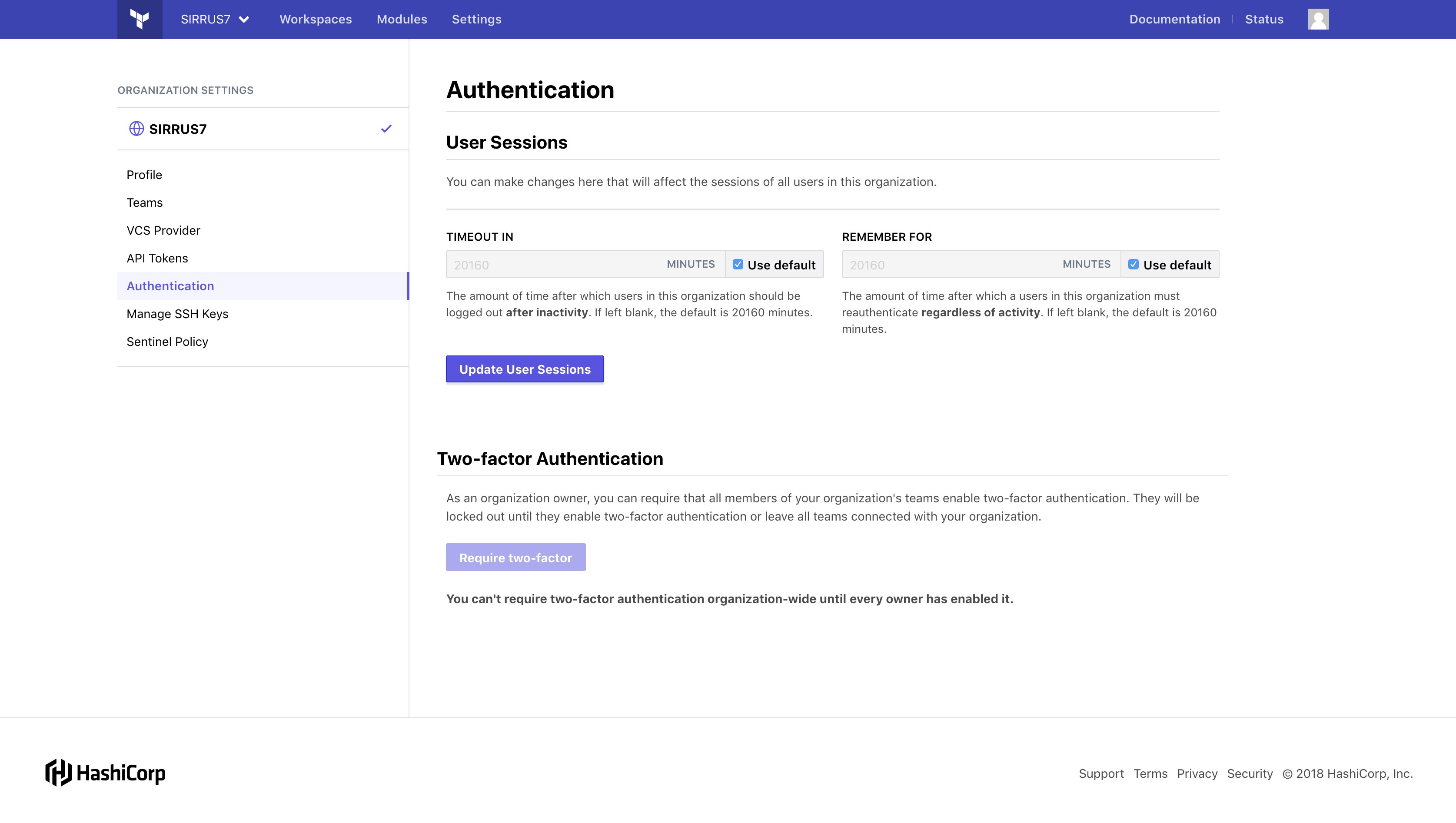Open the Documentation link
This screenshot has width=1456, height=823.
[x=1174, y=19]
